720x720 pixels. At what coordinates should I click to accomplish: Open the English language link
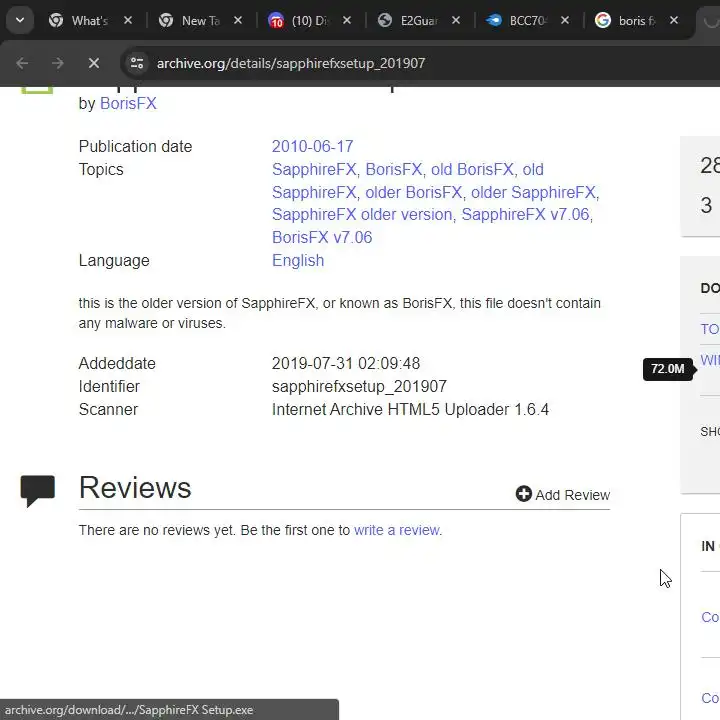pos(298,260)
